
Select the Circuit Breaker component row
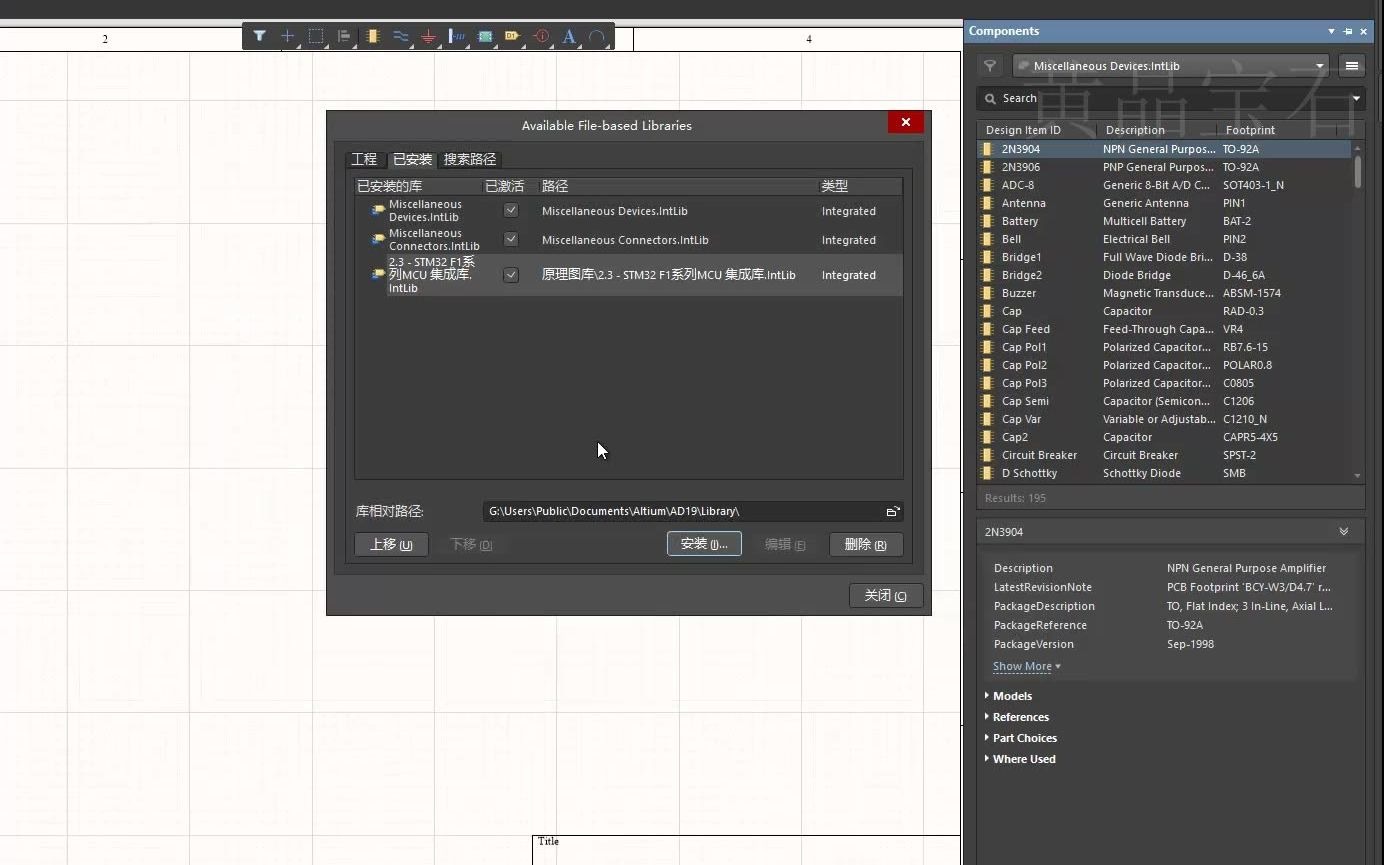point(1165,455)
